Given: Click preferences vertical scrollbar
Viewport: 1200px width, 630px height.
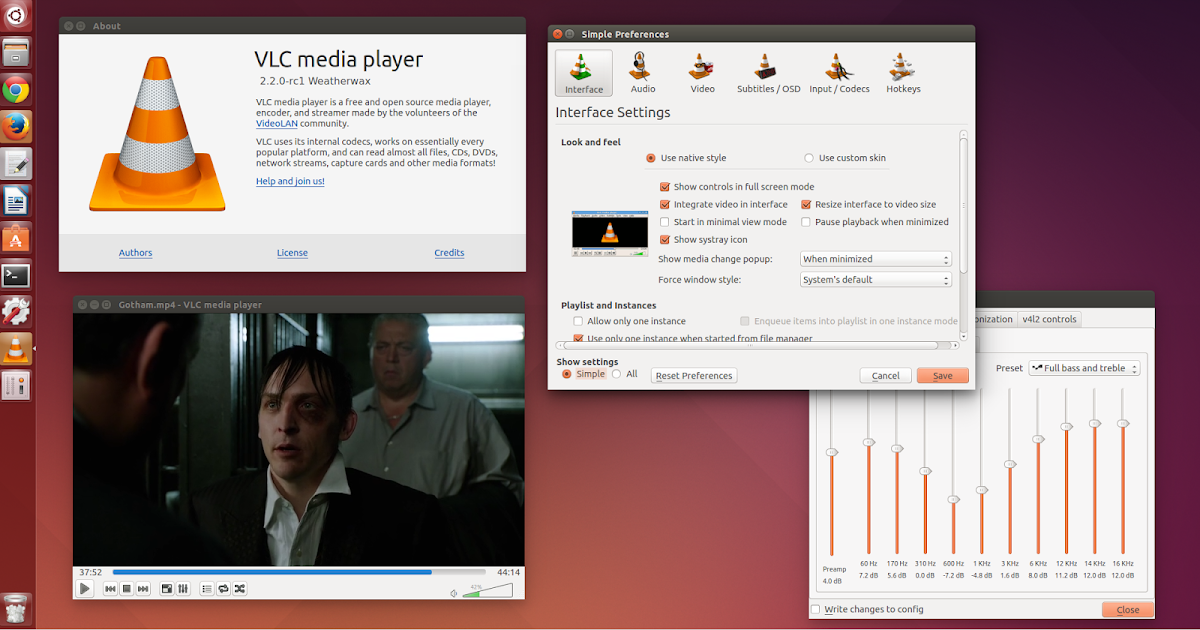Looking at the screenshot, I should tap(964, 206).
